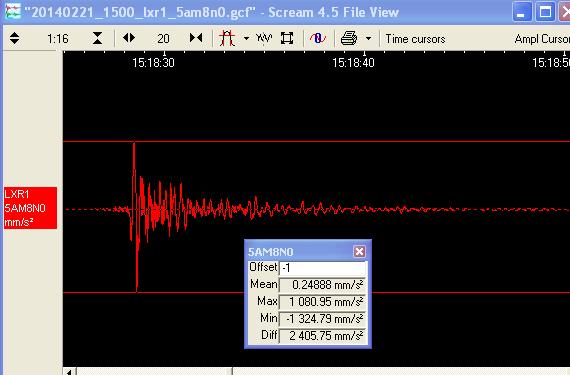Click the Scream application icon in title bar

click(13, 12)
